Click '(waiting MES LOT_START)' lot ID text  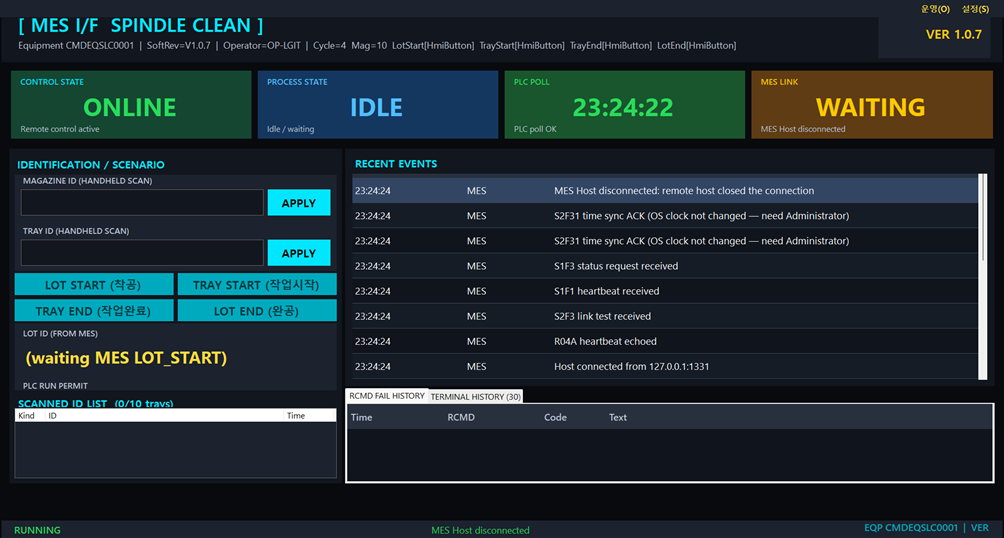click(x=127, y=358)
